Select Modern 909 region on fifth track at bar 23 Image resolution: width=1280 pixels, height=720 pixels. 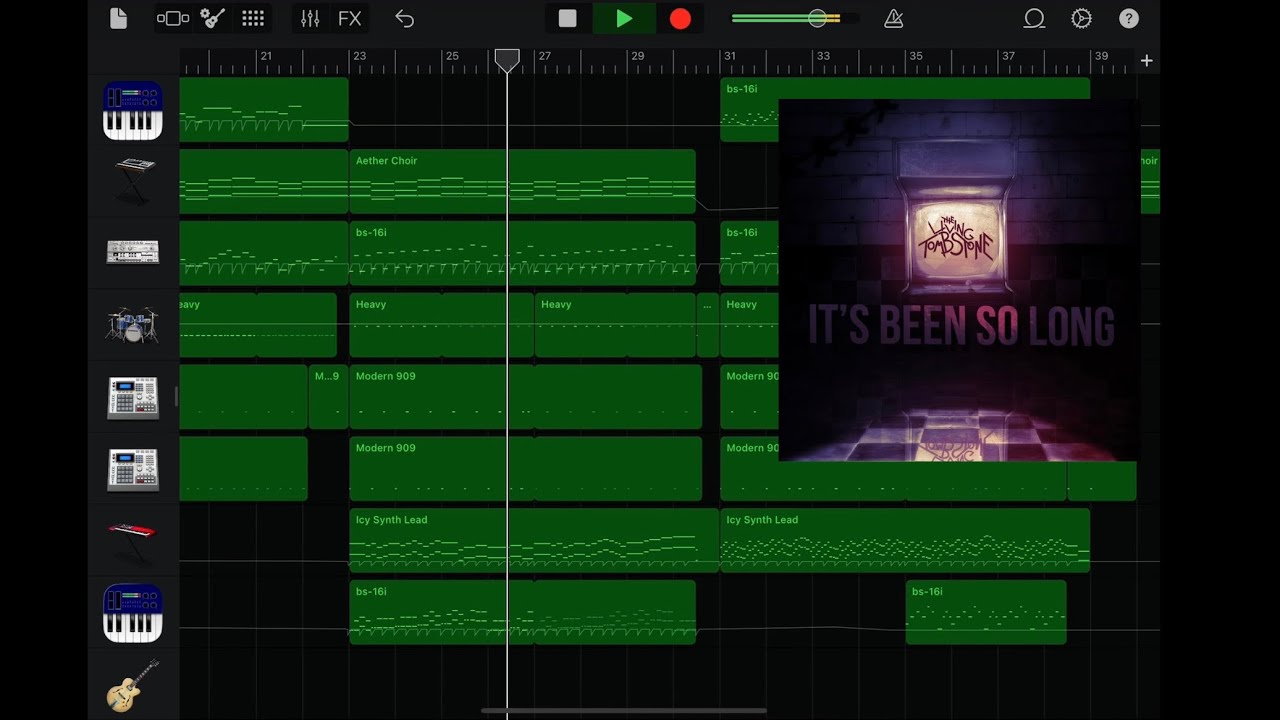click(525, 397)
